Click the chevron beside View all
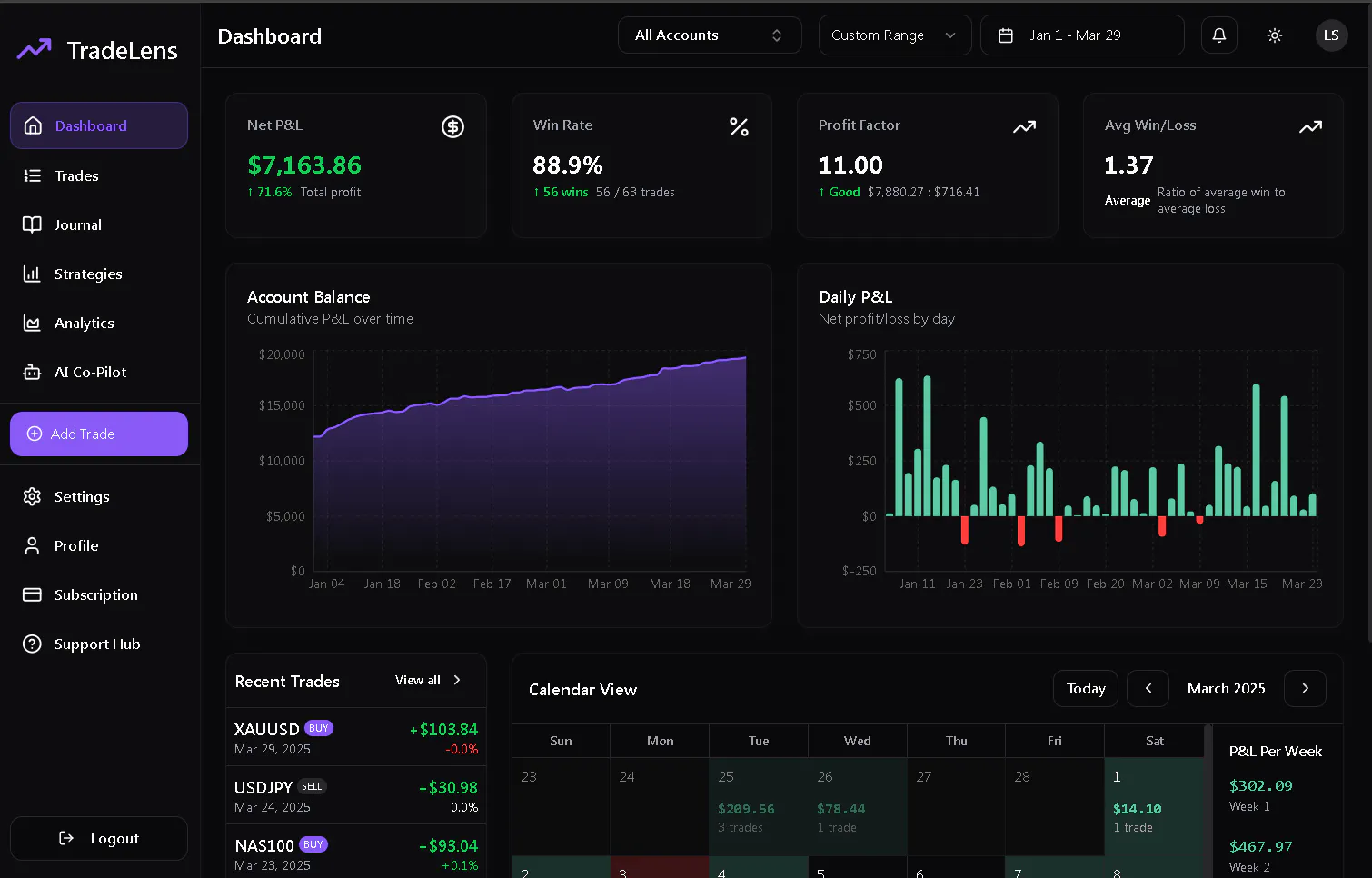This screenshot has height=878, width=1372. pyautogui.click(x=457, y=680)
